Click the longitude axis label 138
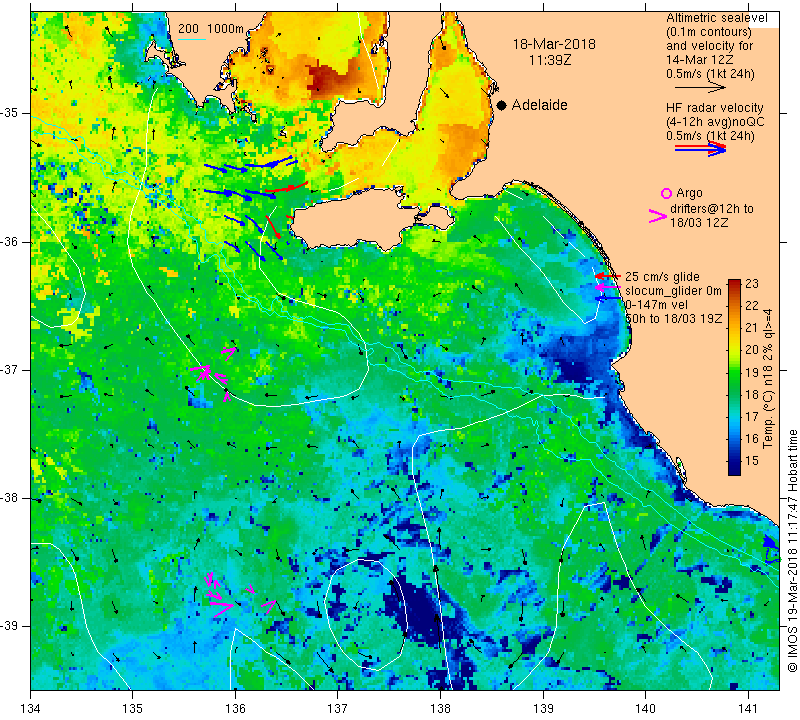The image size is (800, 720). tap(440, 709)
